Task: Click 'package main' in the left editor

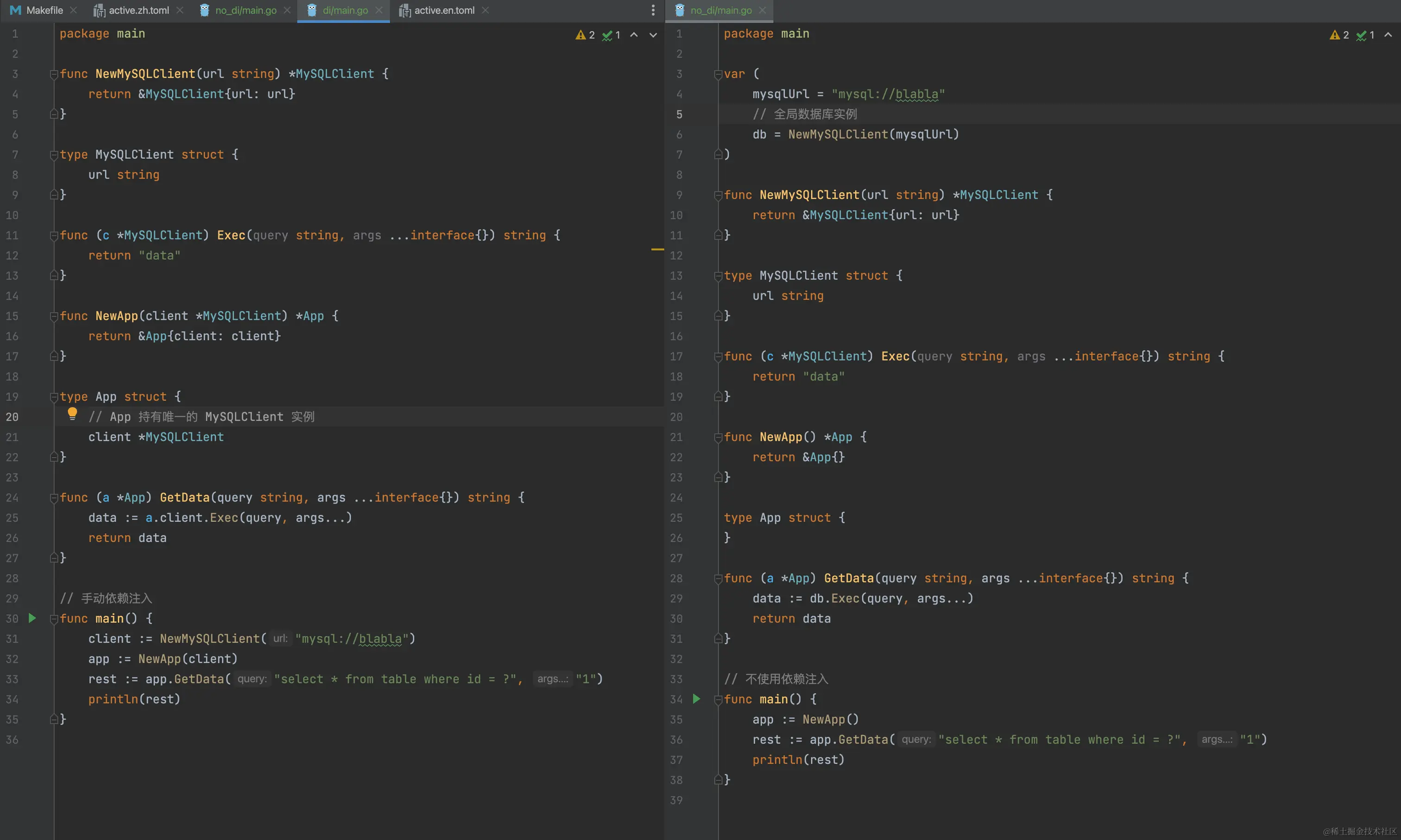Action: (x=102, y=33)
